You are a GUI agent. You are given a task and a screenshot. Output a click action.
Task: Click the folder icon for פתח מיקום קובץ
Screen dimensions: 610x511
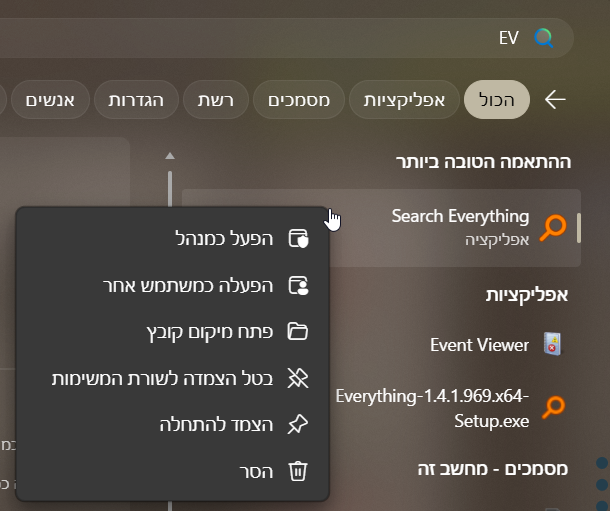point(298,331)
